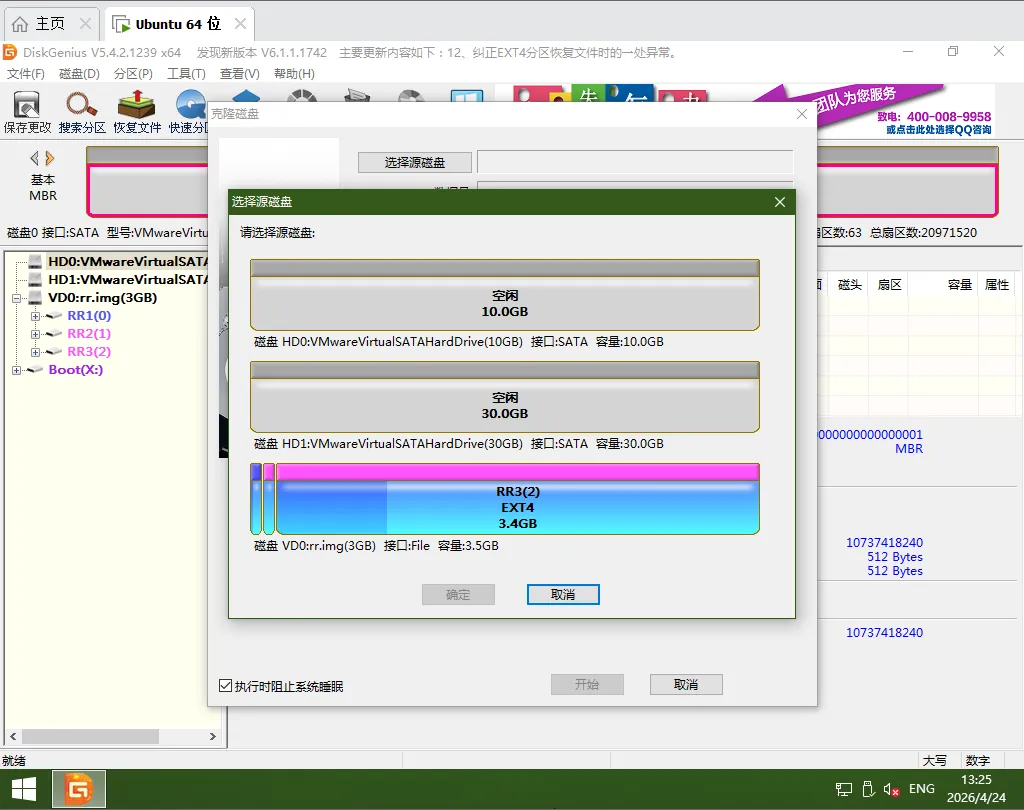
Task: Click the QQ consultation link in banner
Action: click(x=938, y=130)
